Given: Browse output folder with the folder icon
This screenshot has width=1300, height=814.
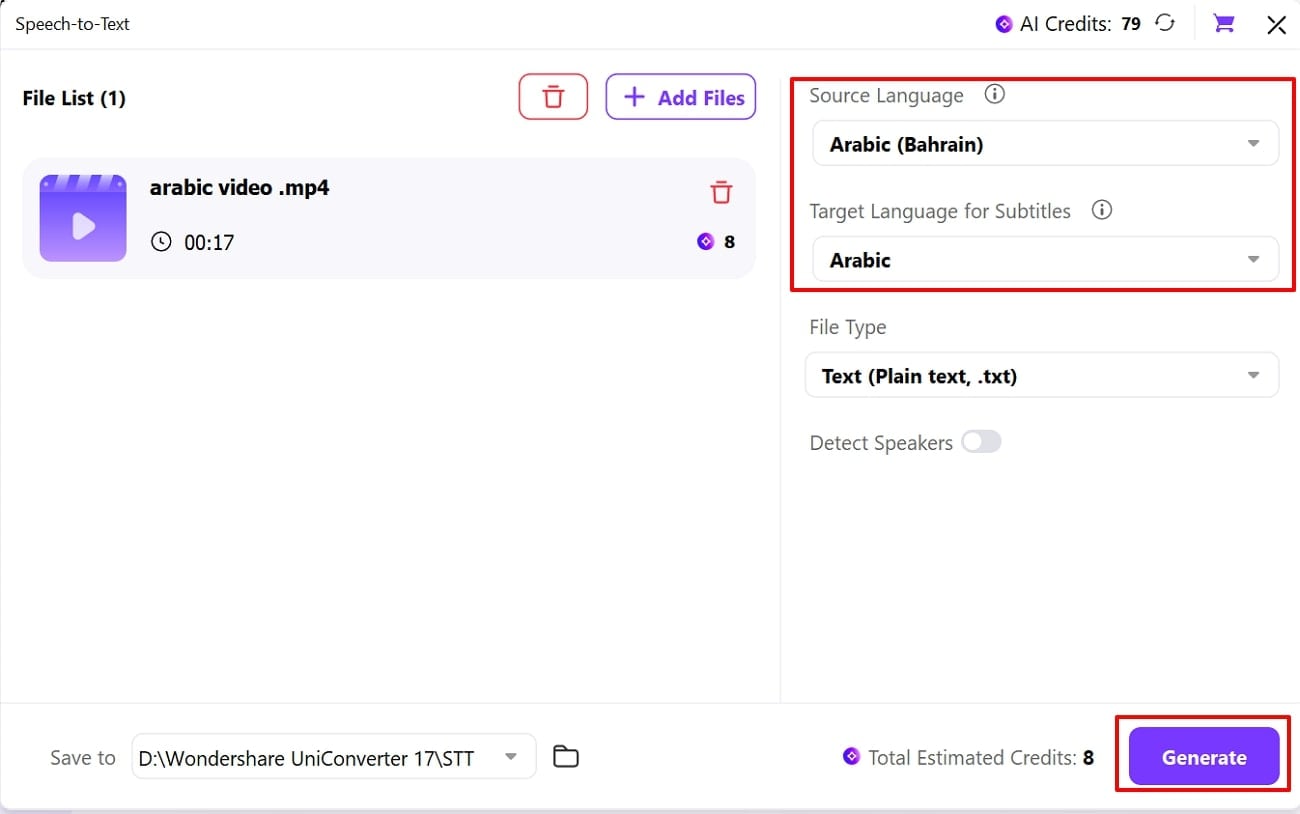Looking at the screenshot, I should (x=565, y=757).
